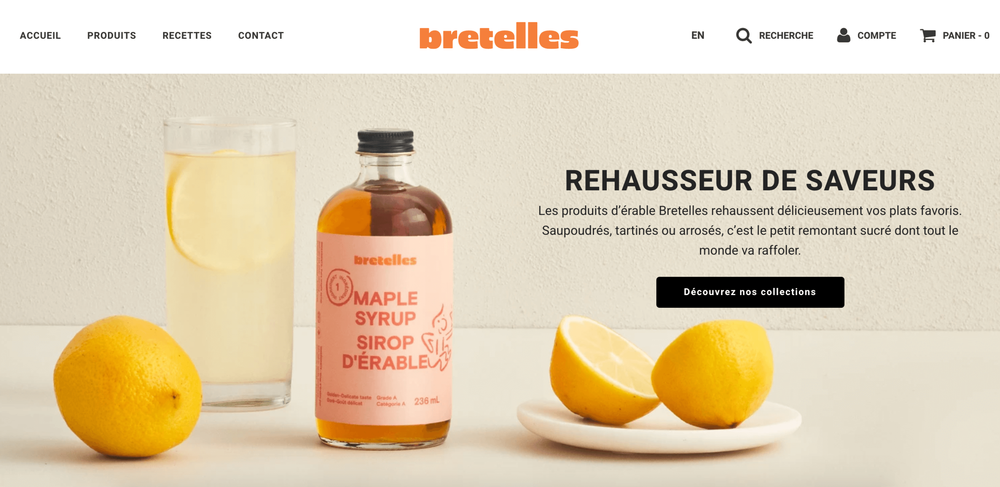This screenshot has width=1000, height=487.
Task: Click the orange bretelles header logo
Action: [x=499, y=36]
